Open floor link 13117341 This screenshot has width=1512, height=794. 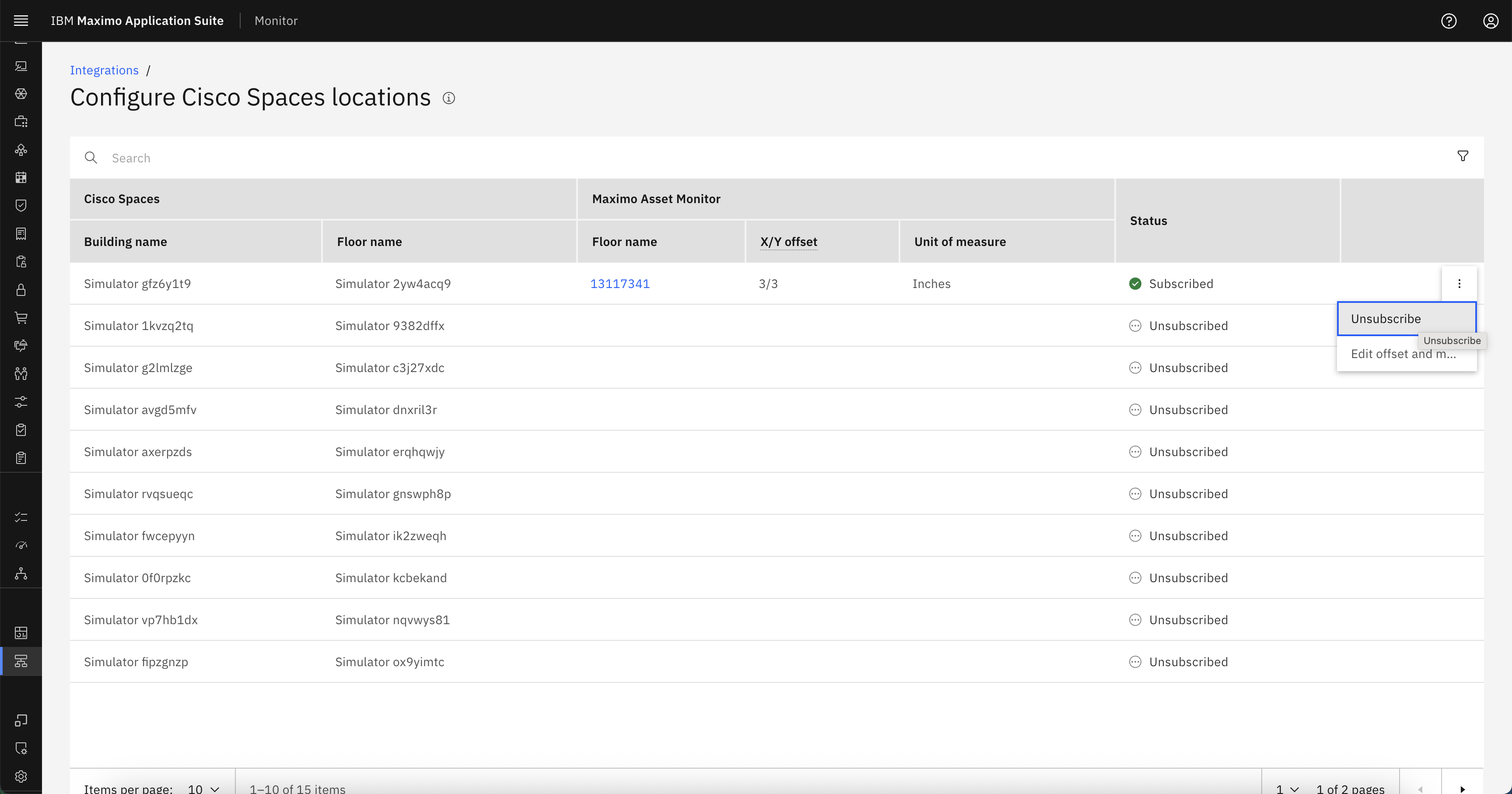(x=620, y=284)
